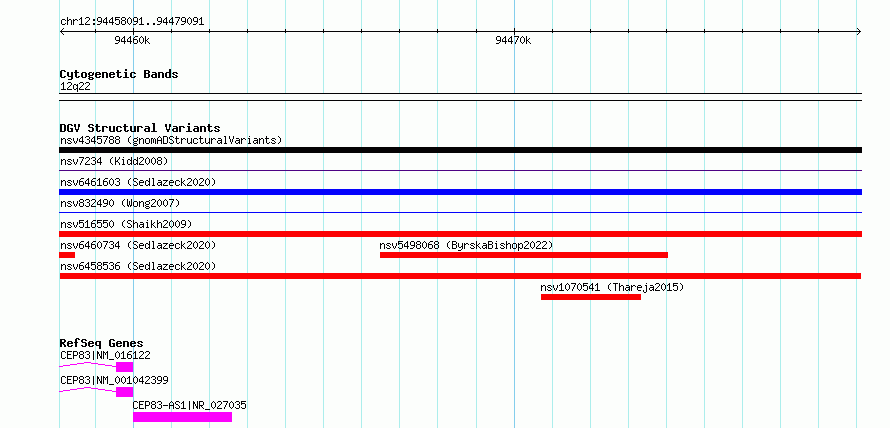Click the red nsv516550 variant bar
Viewport: 890px width, 428px height.
[x=460, y=234]
